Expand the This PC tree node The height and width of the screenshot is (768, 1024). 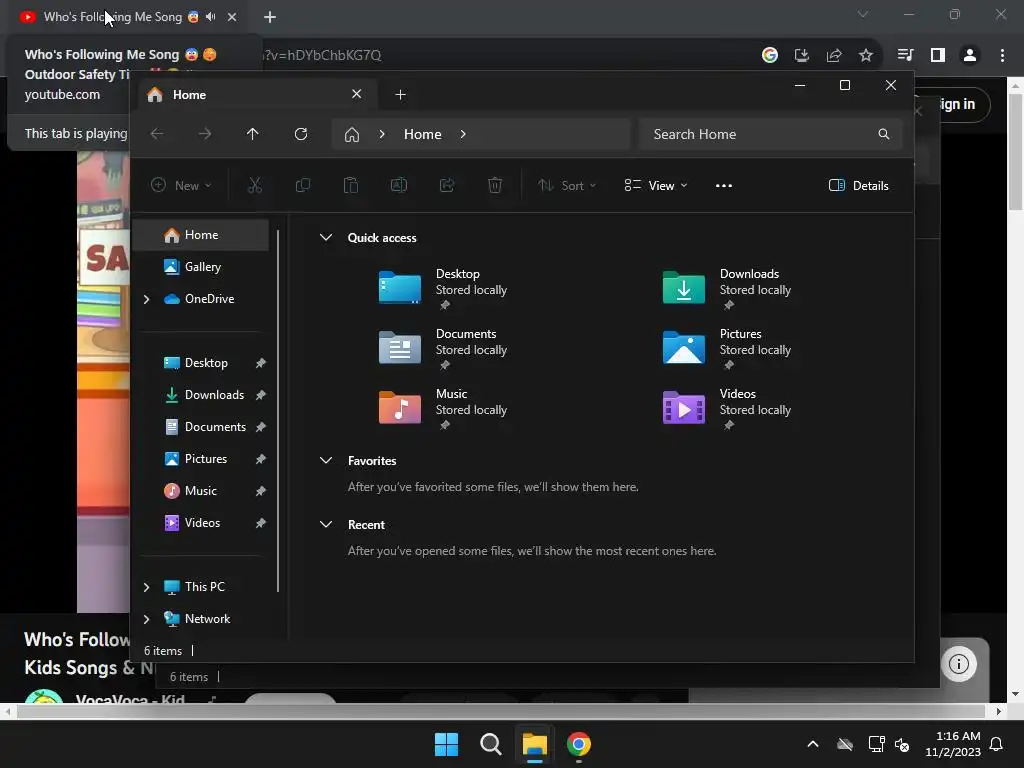146,587
